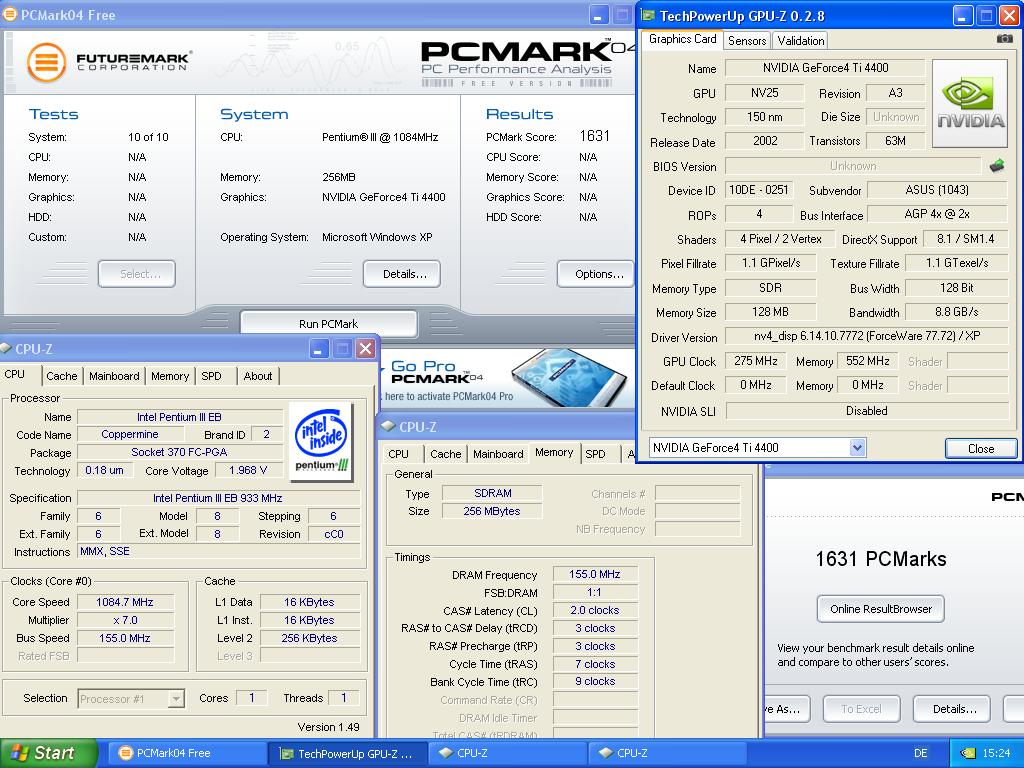Click the Intel Inside Pentium III logo
Image resolution: width=1024 pixels, height=768 pixels.
(321, 441)
